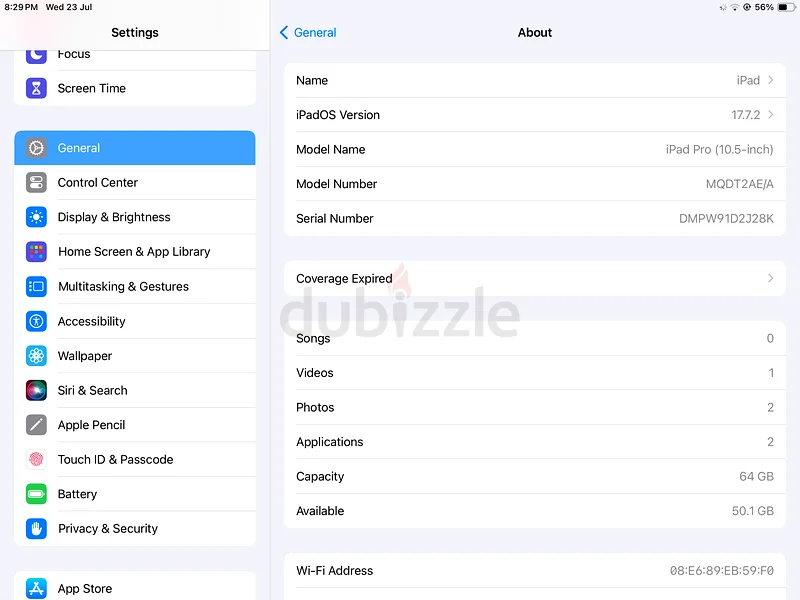Open Siri & Search settings

(x=135, y=390)
